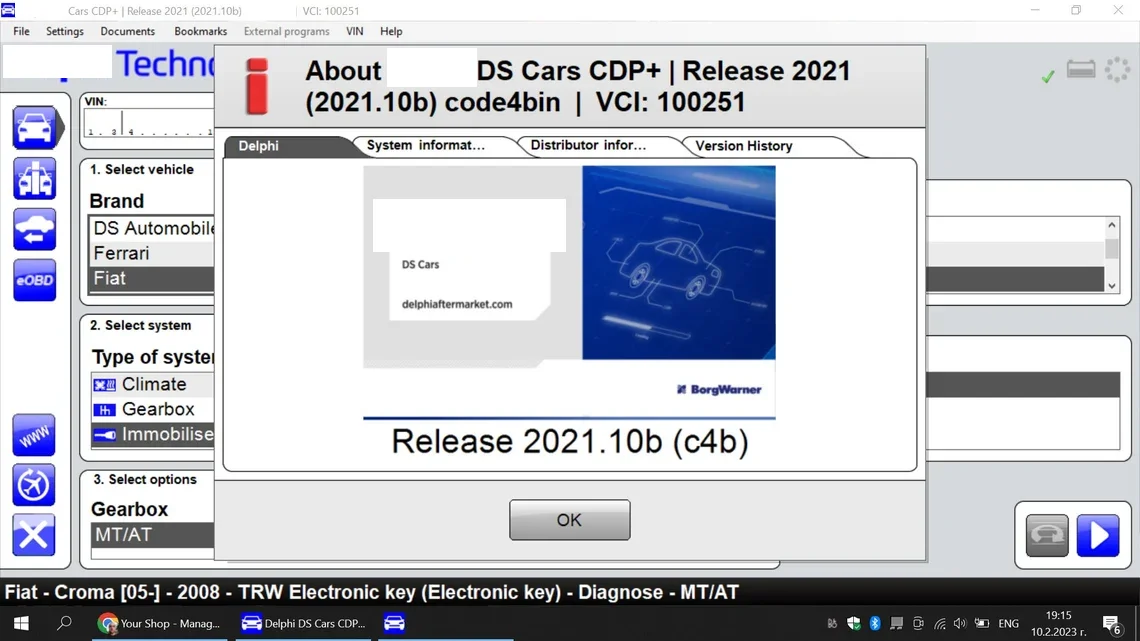The height and width of the screenshot is (641, 1140).
Task: Select Ferrari in Brand list
Action: [x=153, y=253]
